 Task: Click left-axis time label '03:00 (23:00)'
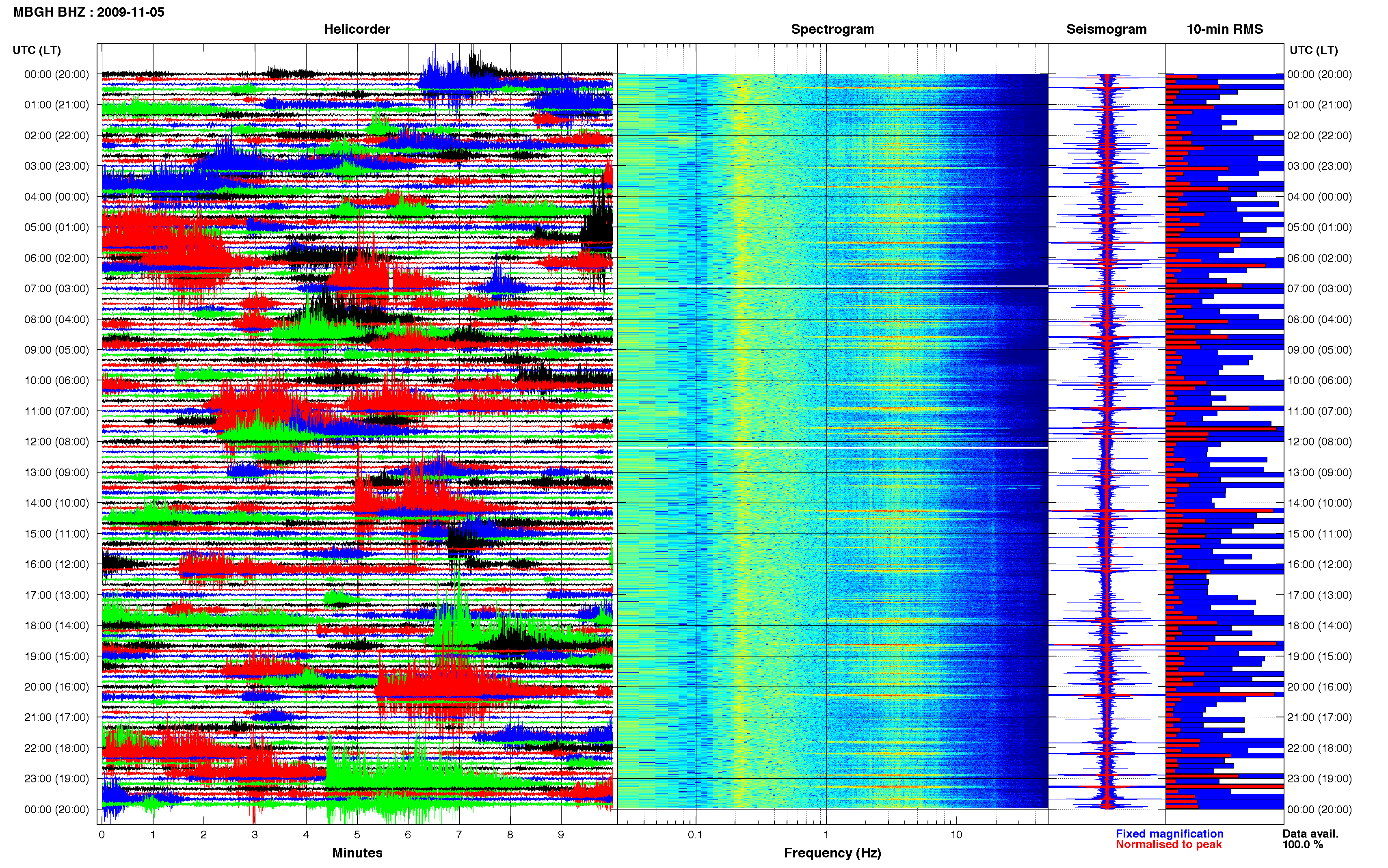coord(56,166)
